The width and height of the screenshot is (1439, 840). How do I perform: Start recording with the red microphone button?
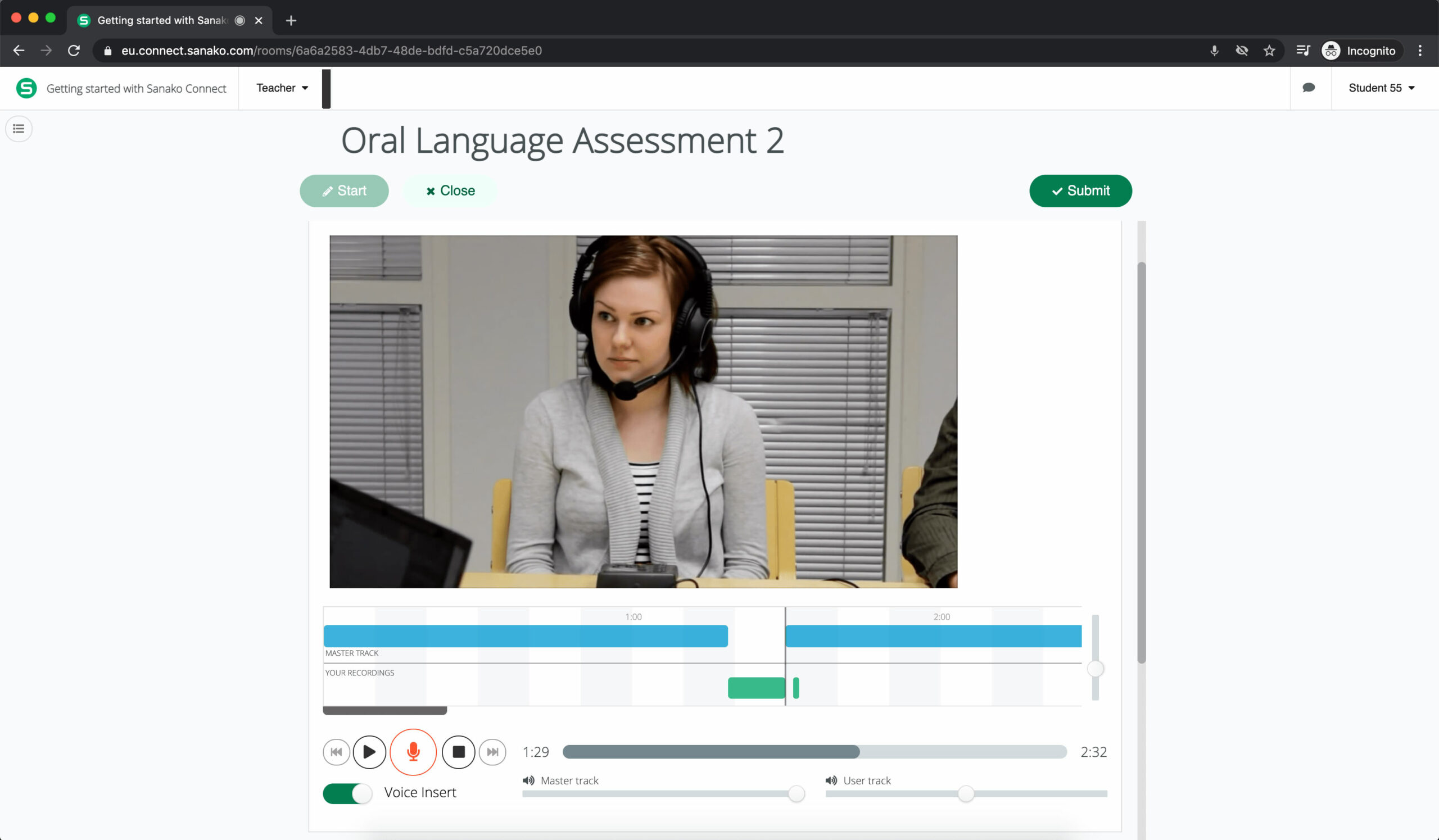(413, 752)
